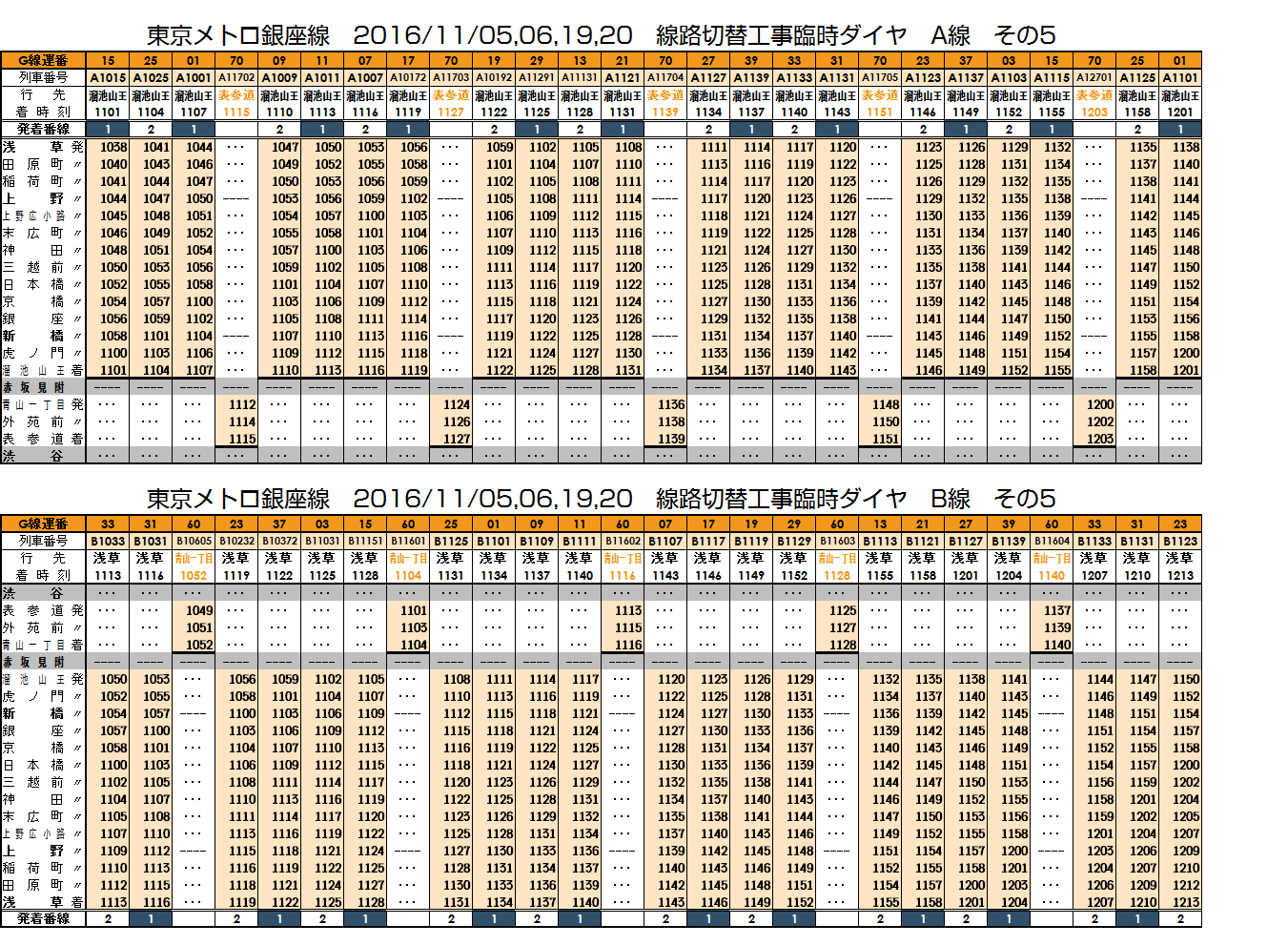Select train number B1101
Screen dimensions: 1288x945
[x=494, y=541]
